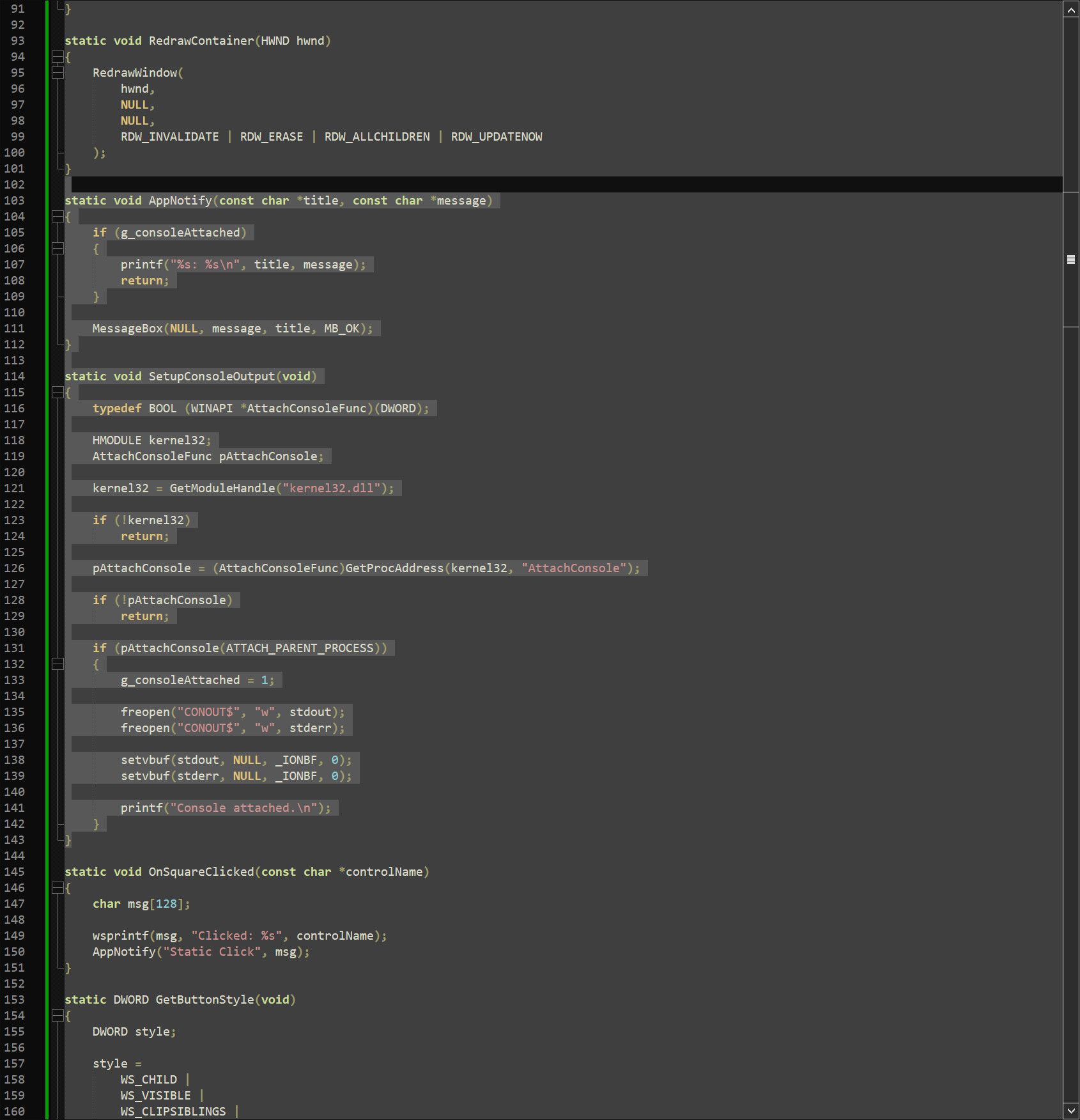Viewport: 1080px width, 1120px height.
Task: Collapse the RedrawContainer function fold at line 94
Action: tap(58, 57)
